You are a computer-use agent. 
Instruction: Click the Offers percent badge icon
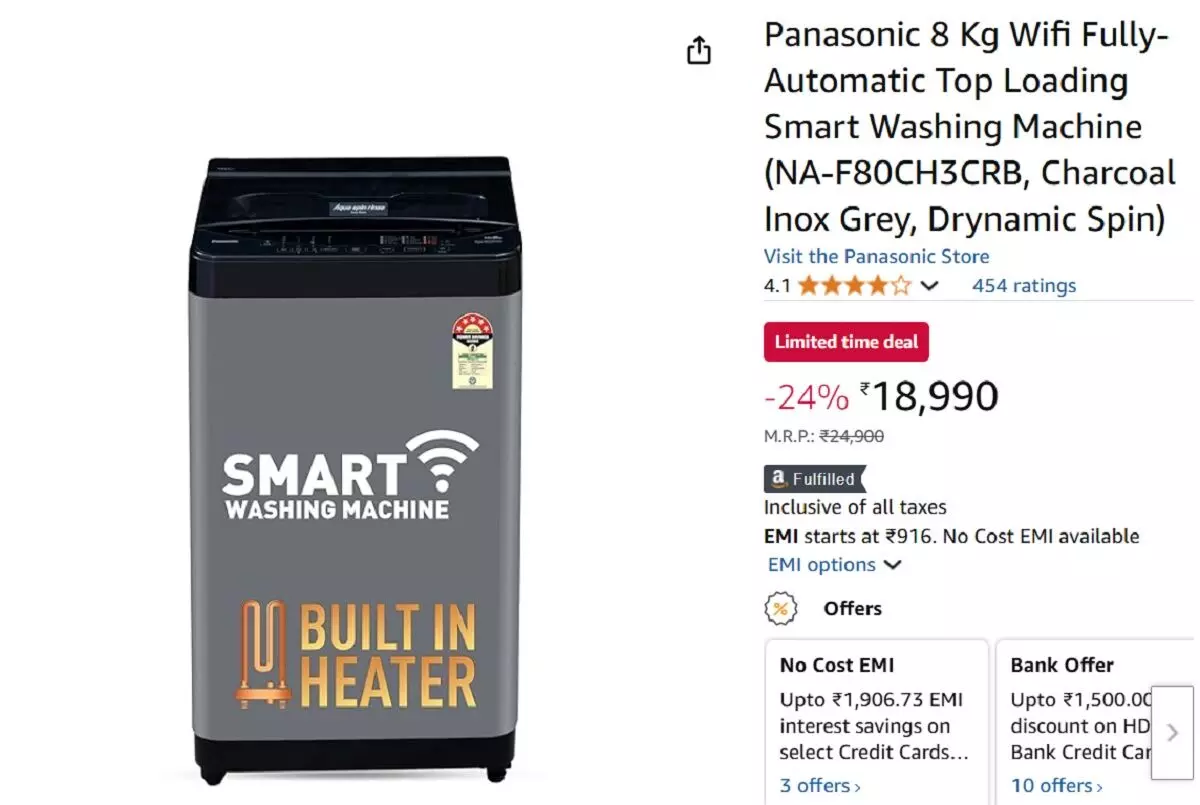click(x=781, y=608)
